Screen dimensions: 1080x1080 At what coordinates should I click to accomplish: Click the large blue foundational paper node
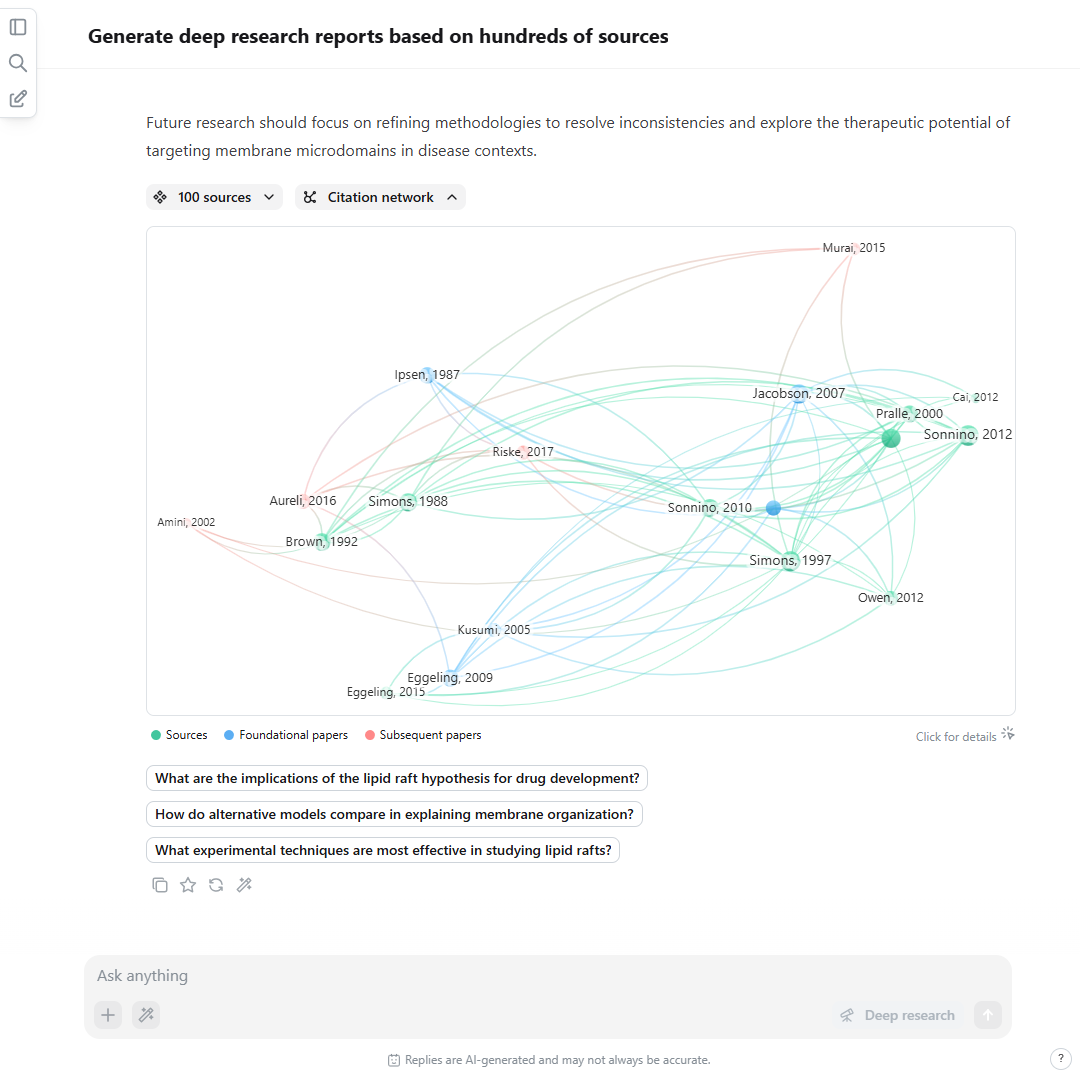(773, 508)
